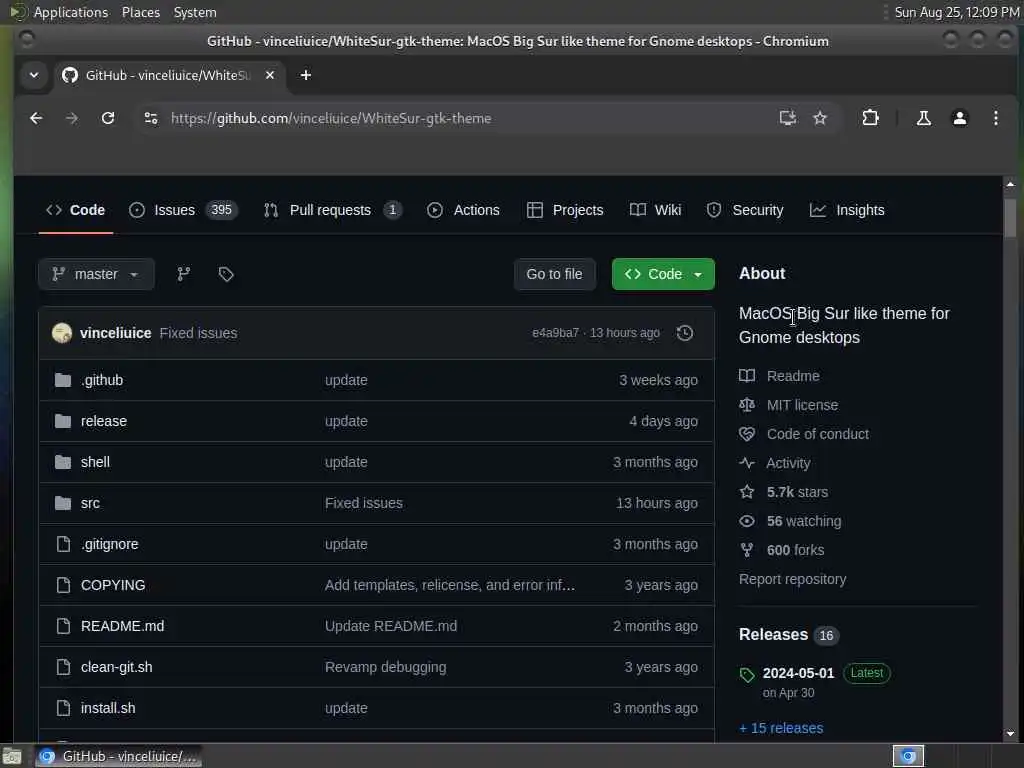Open the Wiki tab
The height and width of the screenshot is (768, 1024).
[655, 210]
